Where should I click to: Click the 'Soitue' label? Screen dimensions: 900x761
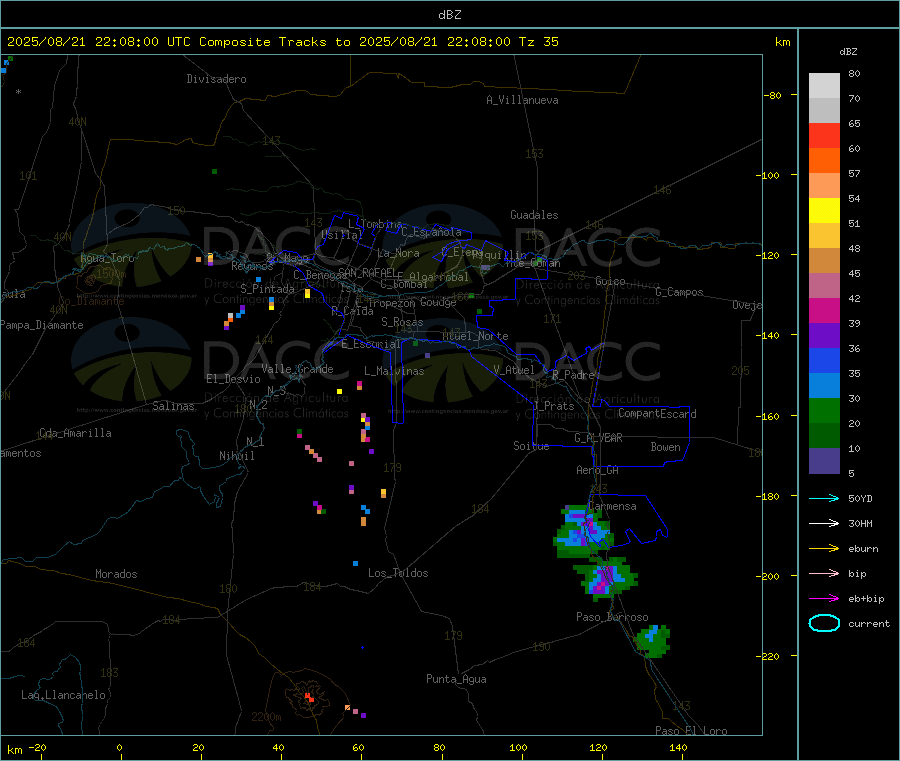tap(532, 445)
